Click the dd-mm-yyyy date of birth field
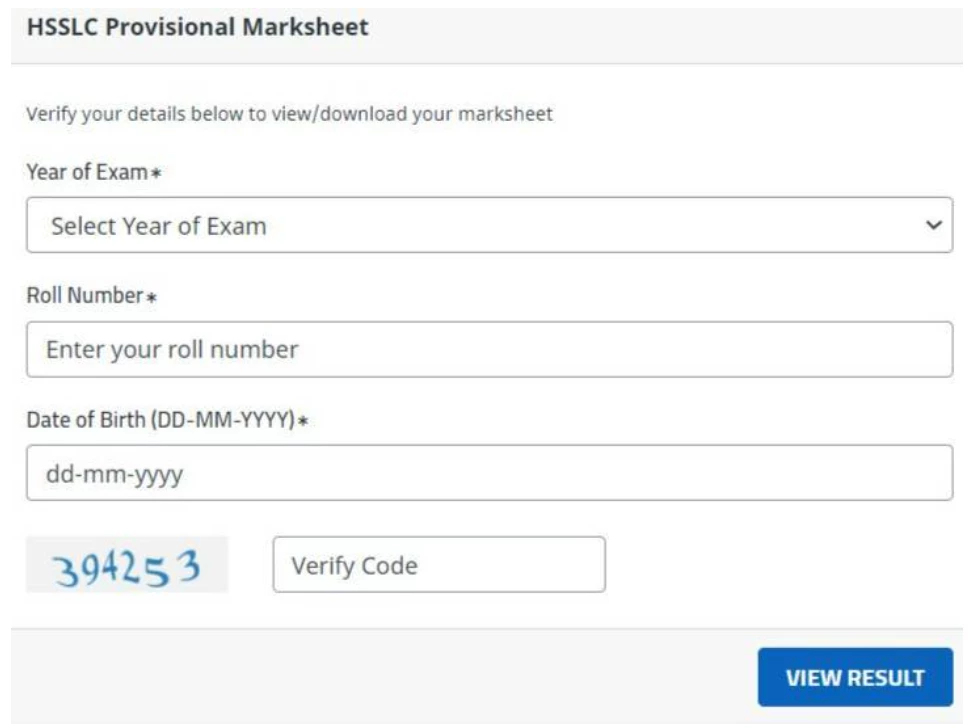The image size is (968, 728). click(488, 473)
